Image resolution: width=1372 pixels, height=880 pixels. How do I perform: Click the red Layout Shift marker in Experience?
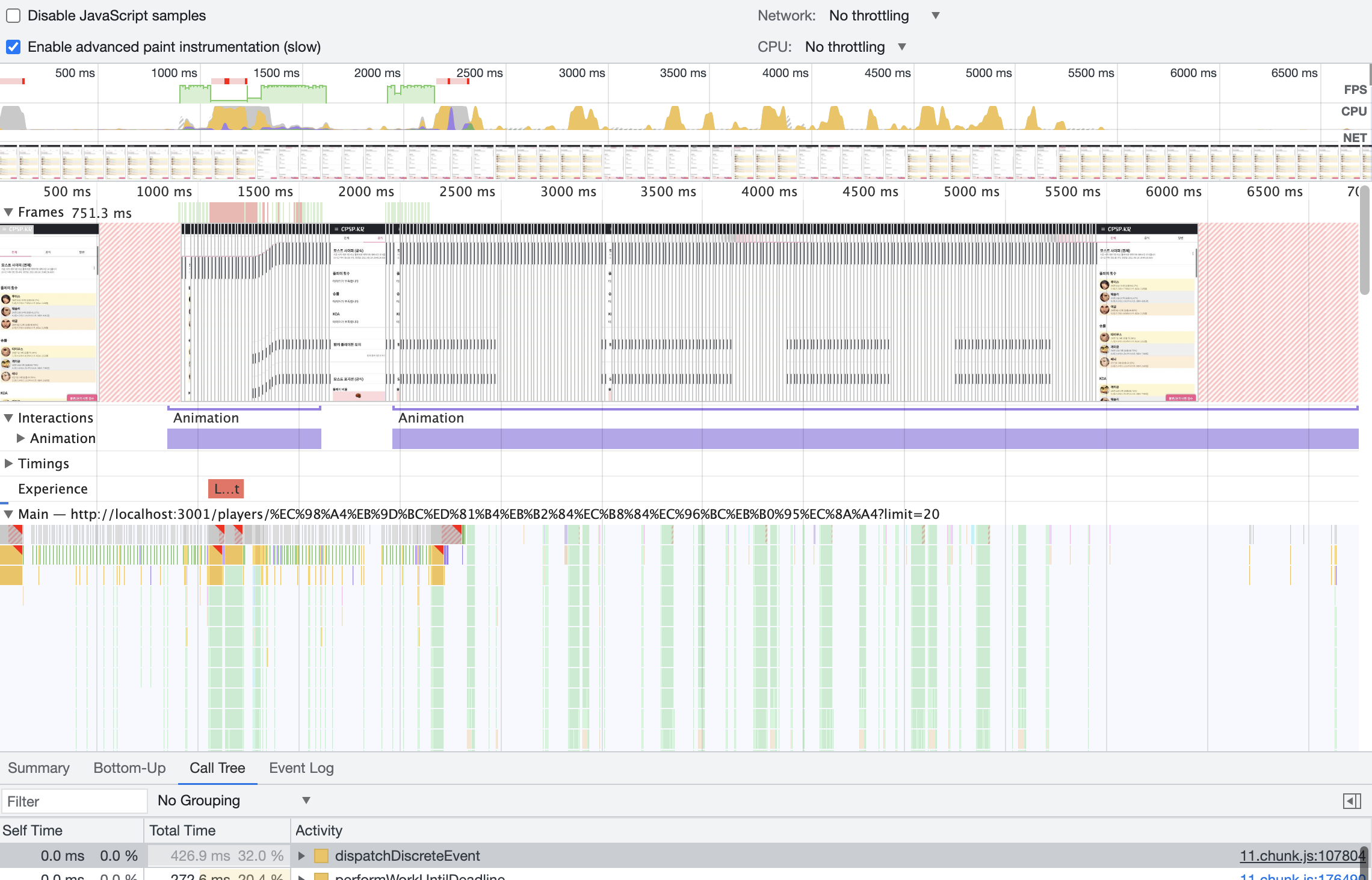[226, 489]
